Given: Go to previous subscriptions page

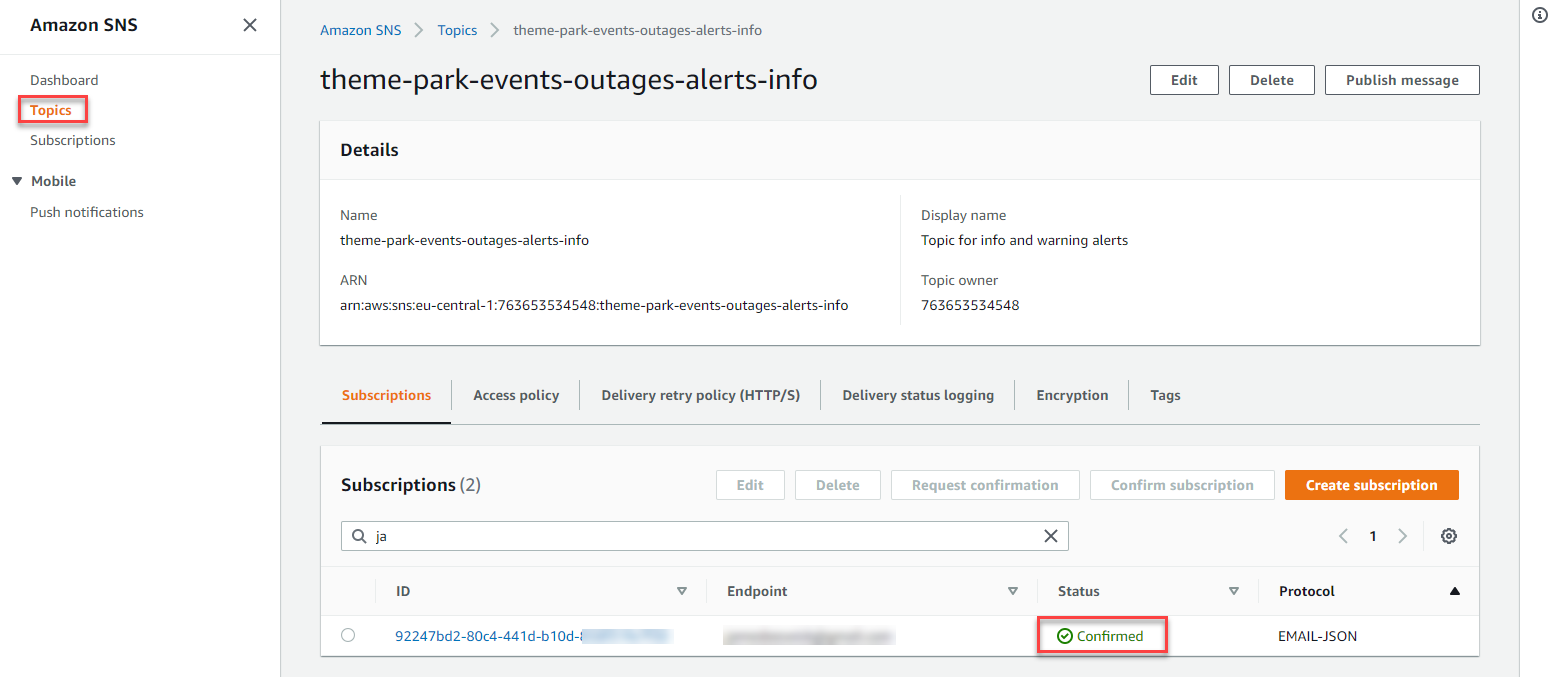Looking at the screenshot, I should click(x=1343, y=536).
